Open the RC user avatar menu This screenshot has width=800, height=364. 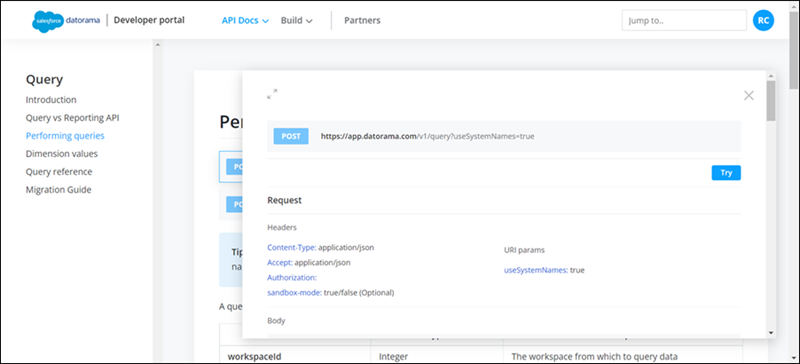click(x=763, y=20)
